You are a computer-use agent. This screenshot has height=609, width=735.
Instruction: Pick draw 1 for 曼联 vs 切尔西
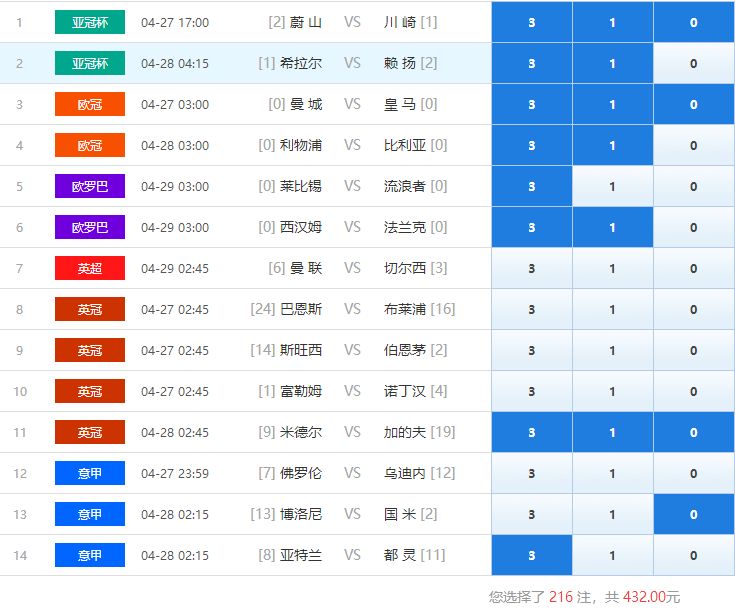[x=613, y=268]
